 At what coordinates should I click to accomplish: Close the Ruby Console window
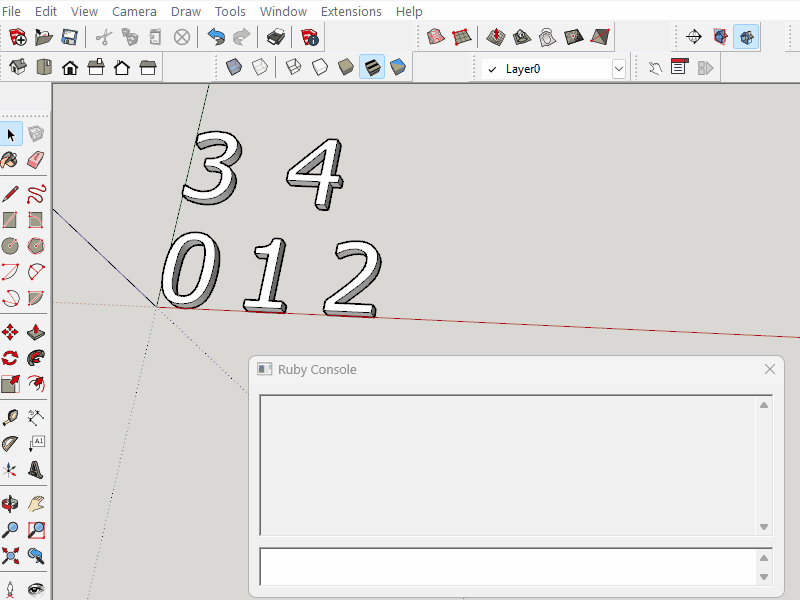770,369
